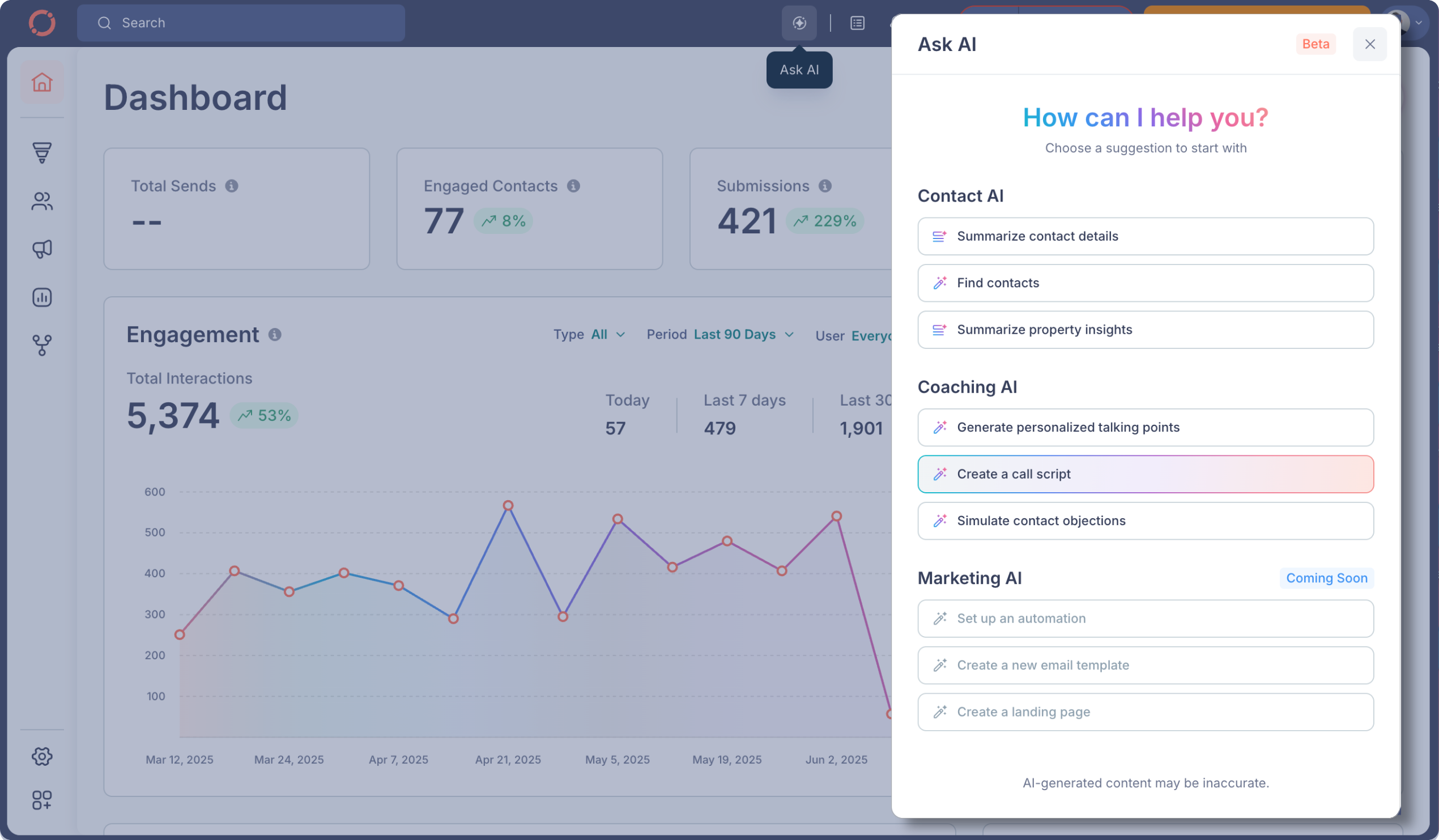Select the funnel icon in the sidebar
1439x840 pixels.
pos(42,152)
